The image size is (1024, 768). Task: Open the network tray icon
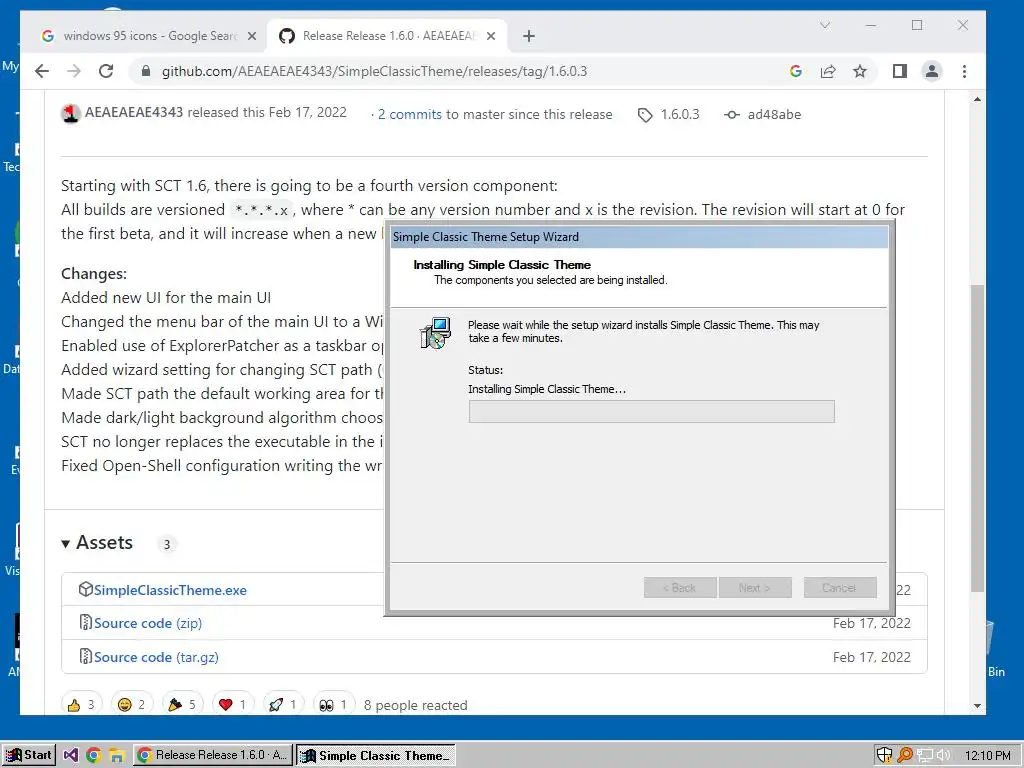[x=924, y=756]
